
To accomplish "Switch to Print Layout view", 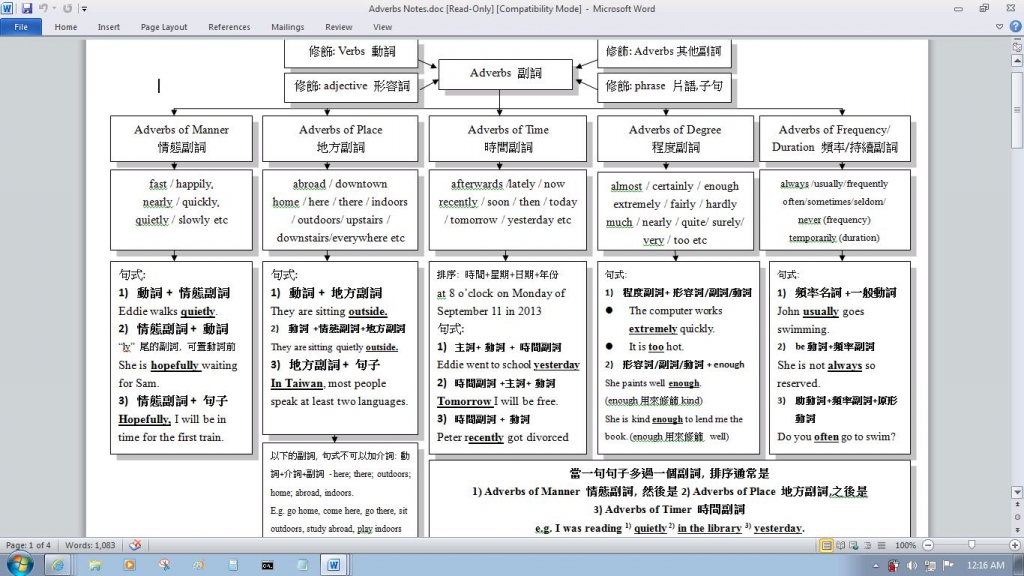I will coord(827,545).
